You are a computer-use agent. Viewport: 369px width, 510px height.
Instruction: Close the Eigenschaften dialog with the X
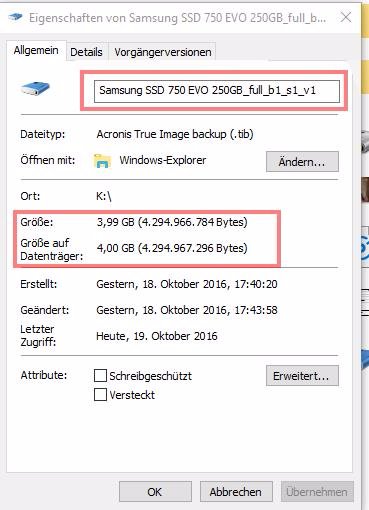346,17
